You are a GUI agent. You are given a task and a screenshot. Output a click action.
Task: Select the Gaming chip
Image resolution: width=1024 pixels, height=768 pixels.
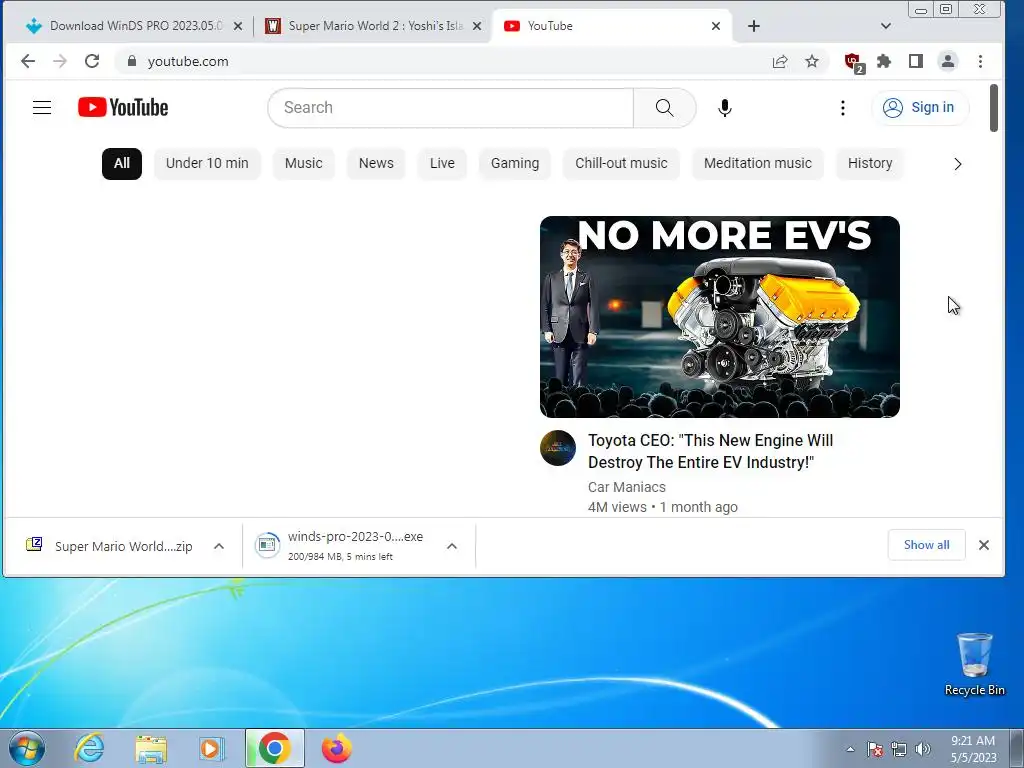(515, 163)
